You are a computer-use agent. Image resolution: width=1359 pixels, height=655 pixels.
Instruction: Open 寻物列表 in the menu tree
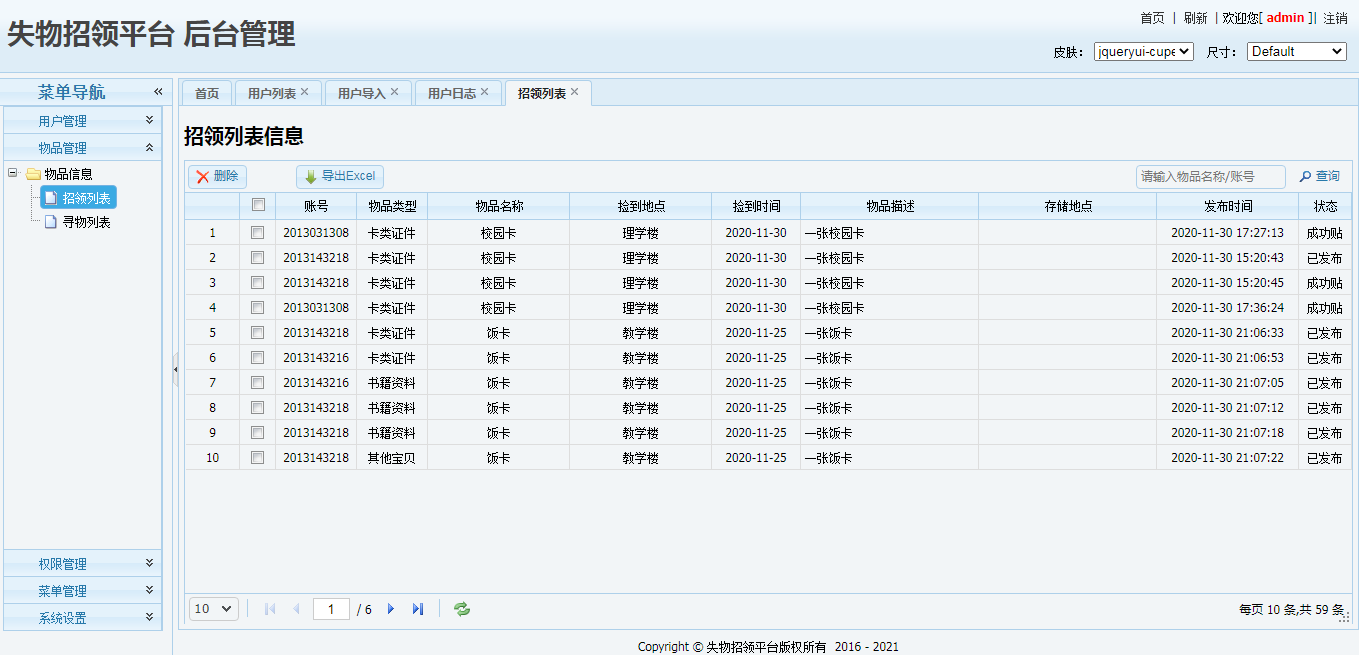(x=86, y=222)
